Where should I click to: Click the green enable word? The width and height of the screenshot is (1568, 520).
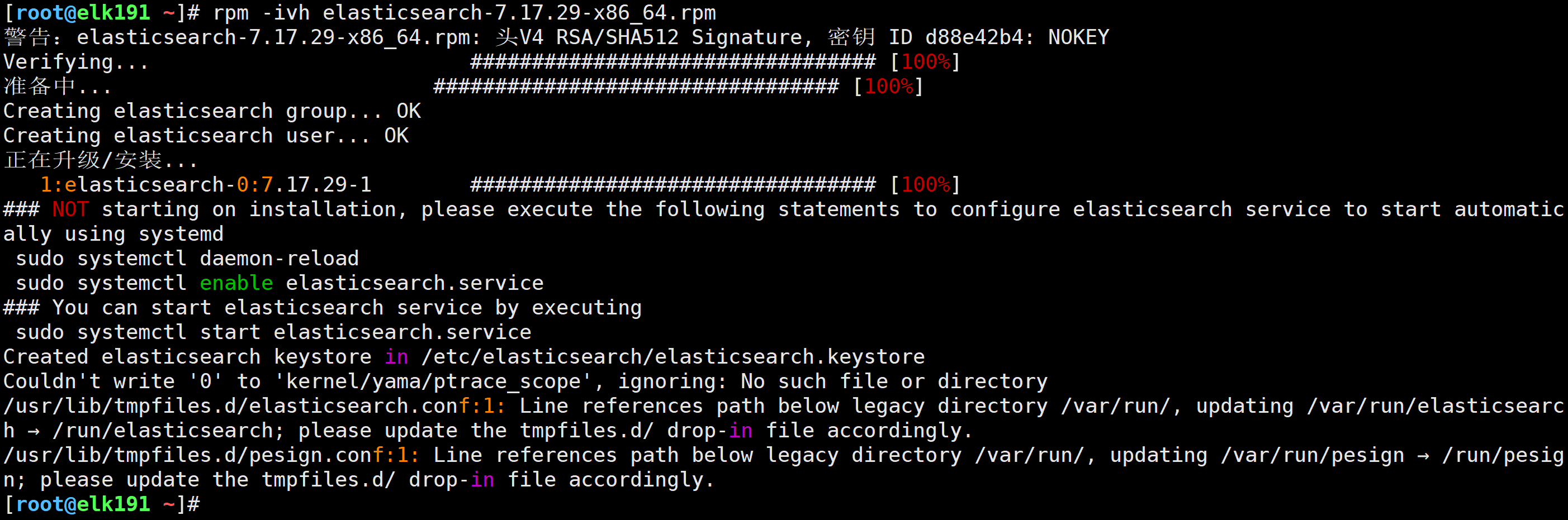tap(236, 283)
